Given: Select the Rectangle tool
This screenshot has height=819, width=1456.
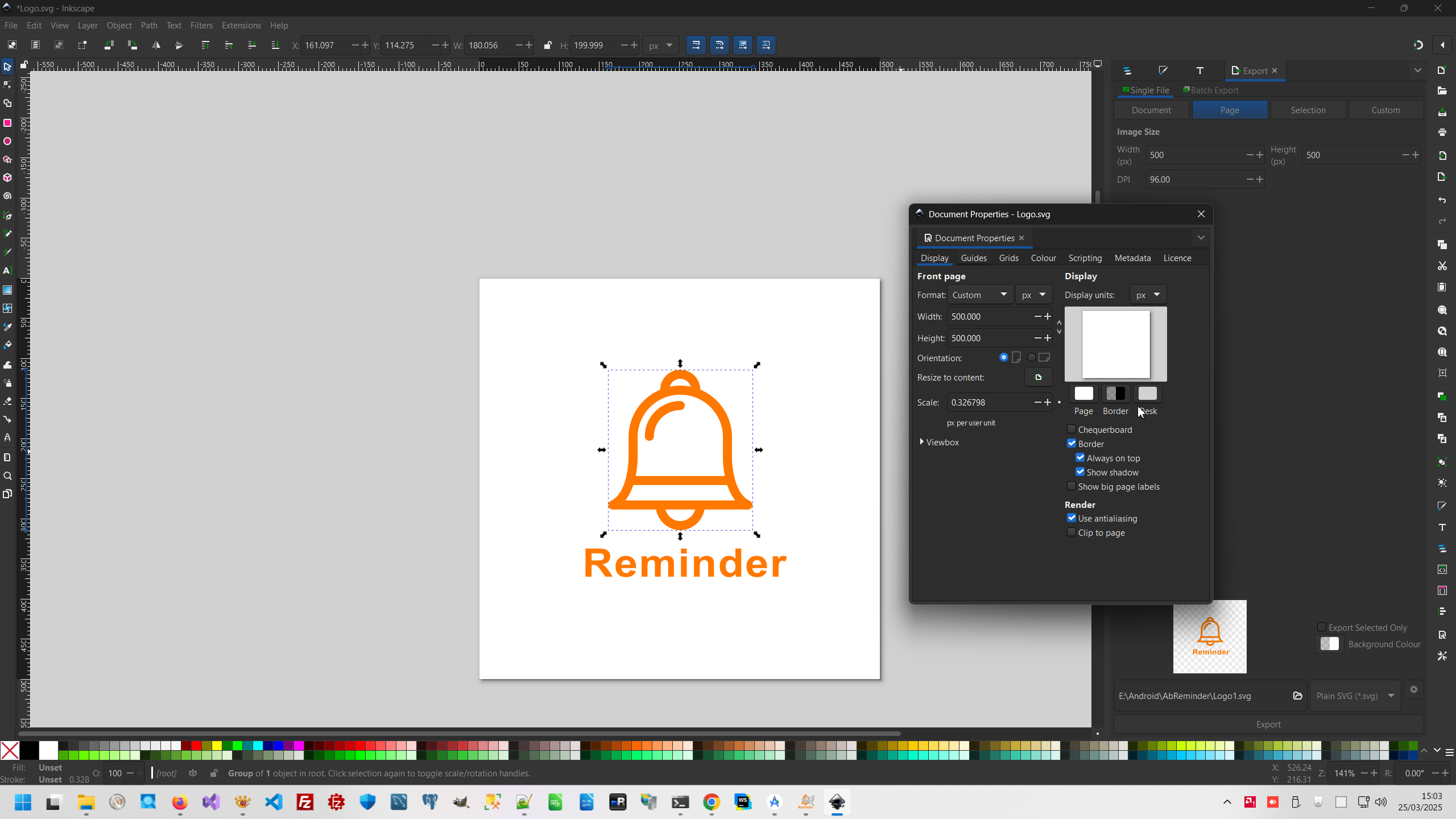Looking at the screenshot, I should (x=7, y=123).
